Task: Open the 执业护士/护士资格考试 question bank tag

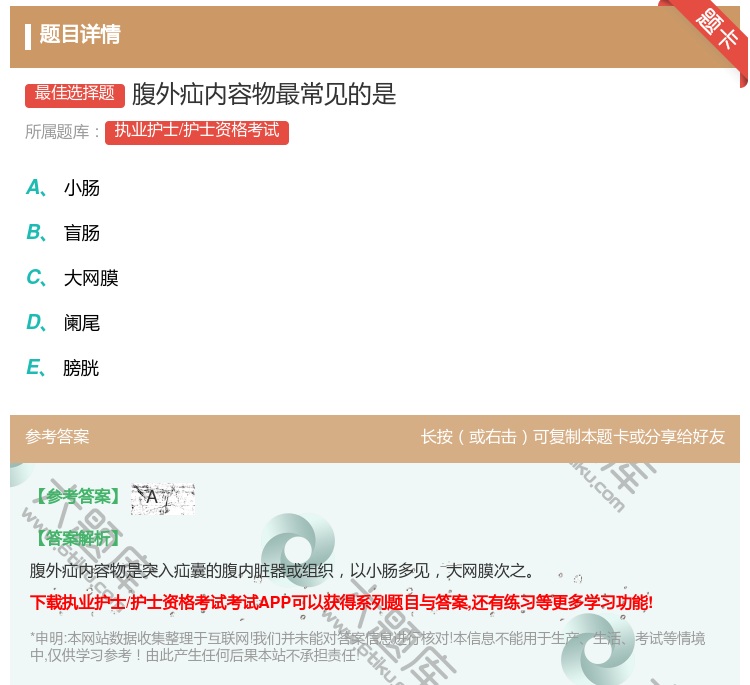Action: 197,132
